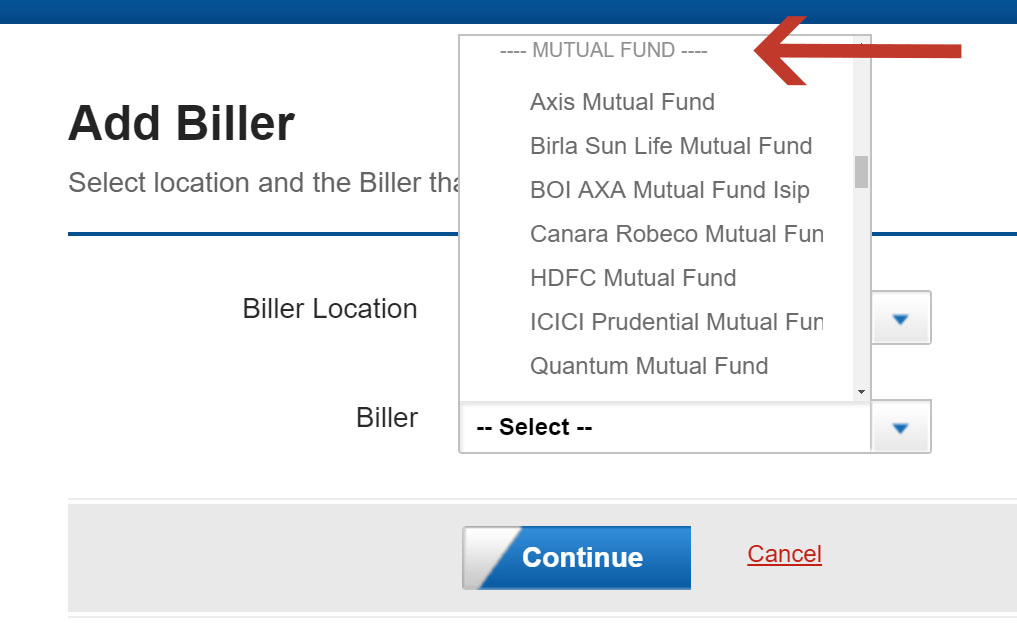The image size is (1017, 637).
Task: Pick Quantum Mutual Fund from dropdown
Action: pyautogui.click(x=648, y=366)
